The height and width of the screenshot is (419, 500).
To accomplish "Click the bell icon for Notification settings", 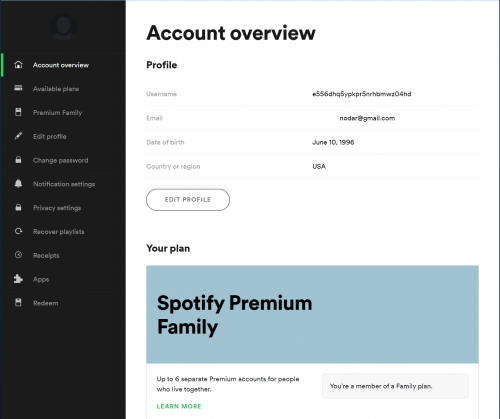I will [x=18, y=183].
